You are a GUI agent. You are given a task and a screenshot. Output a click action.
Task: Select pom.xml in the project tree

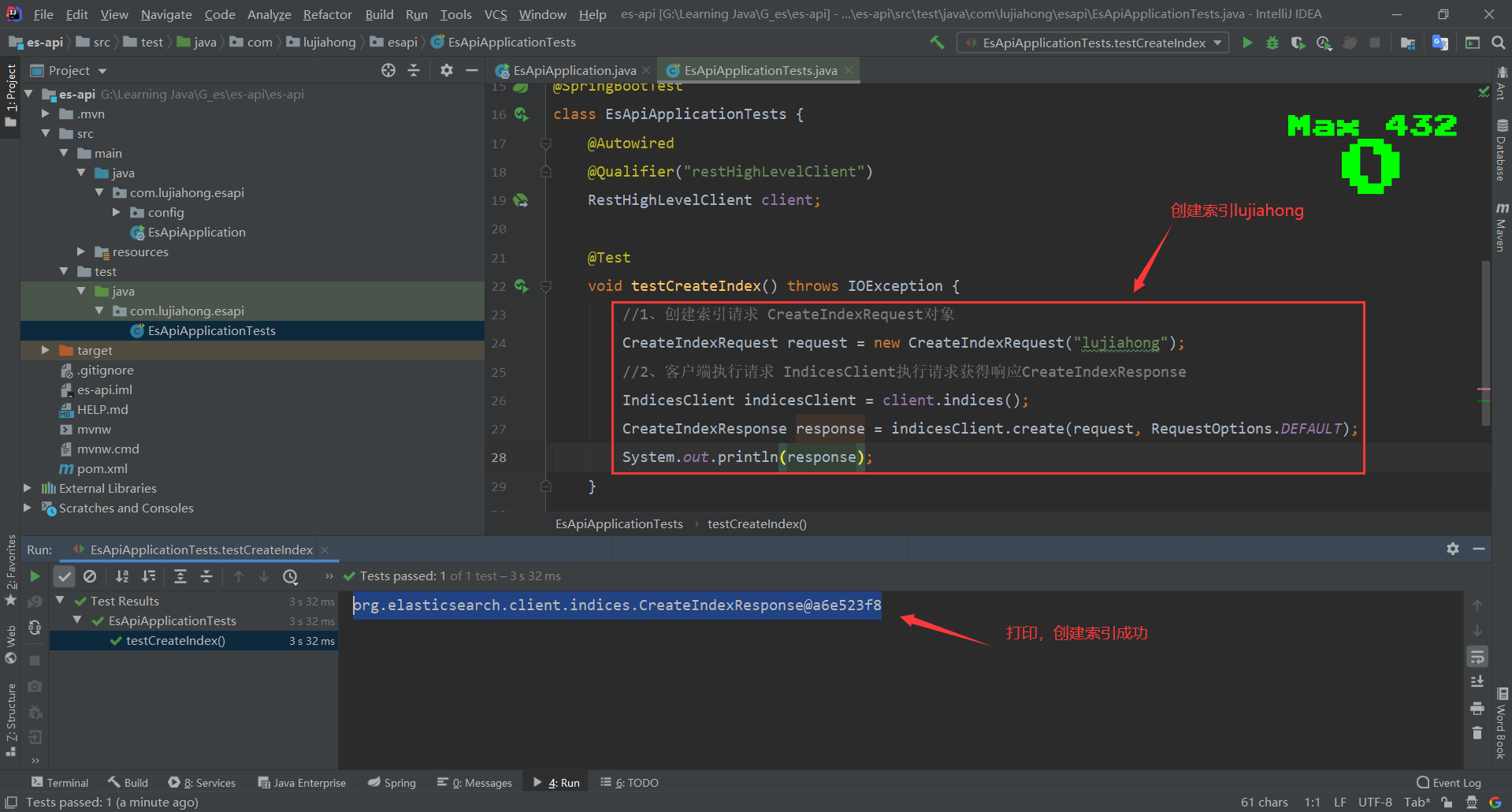(102, 468)
